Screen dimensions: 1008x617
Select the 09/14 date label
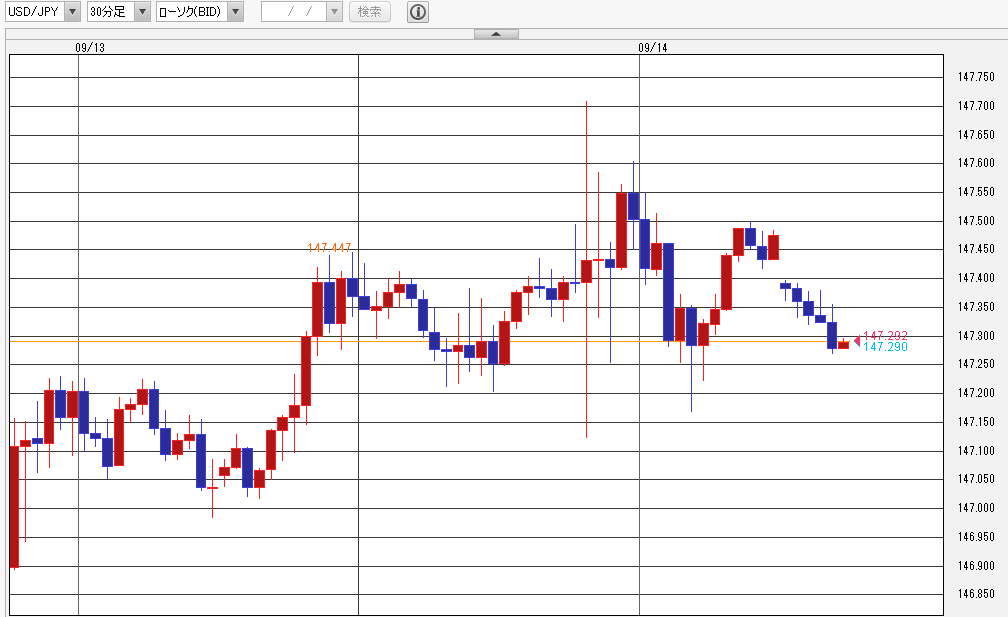pyautogui.click(x=652, y=48)
